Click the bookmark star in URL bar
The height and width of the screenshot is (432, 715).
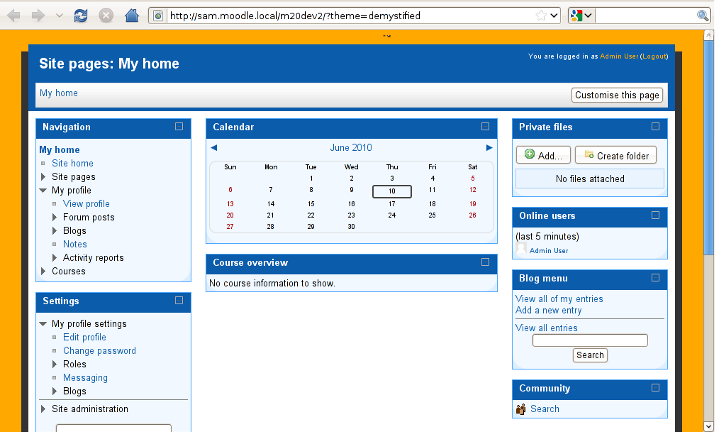541,15
